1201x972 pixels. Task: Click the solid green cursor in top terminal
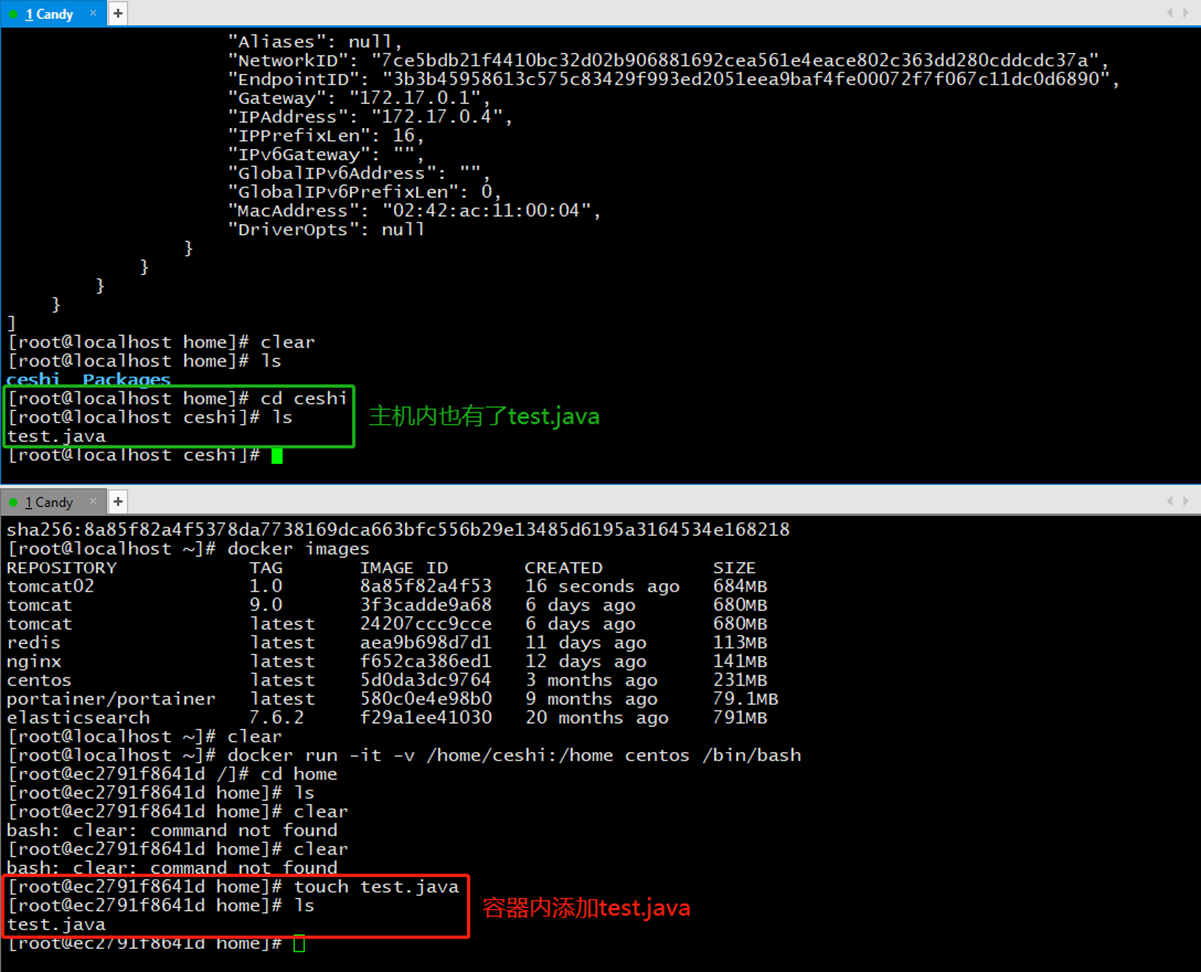tap(277, 456)
